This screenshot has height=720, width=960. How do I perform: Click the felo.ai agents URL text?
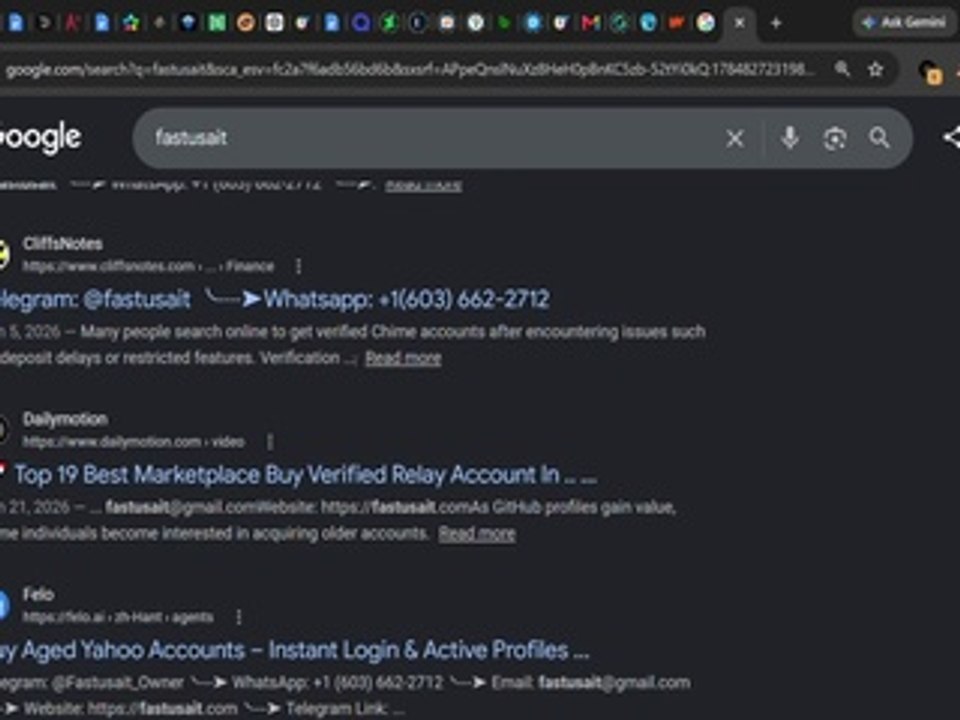tap(118, 617)
